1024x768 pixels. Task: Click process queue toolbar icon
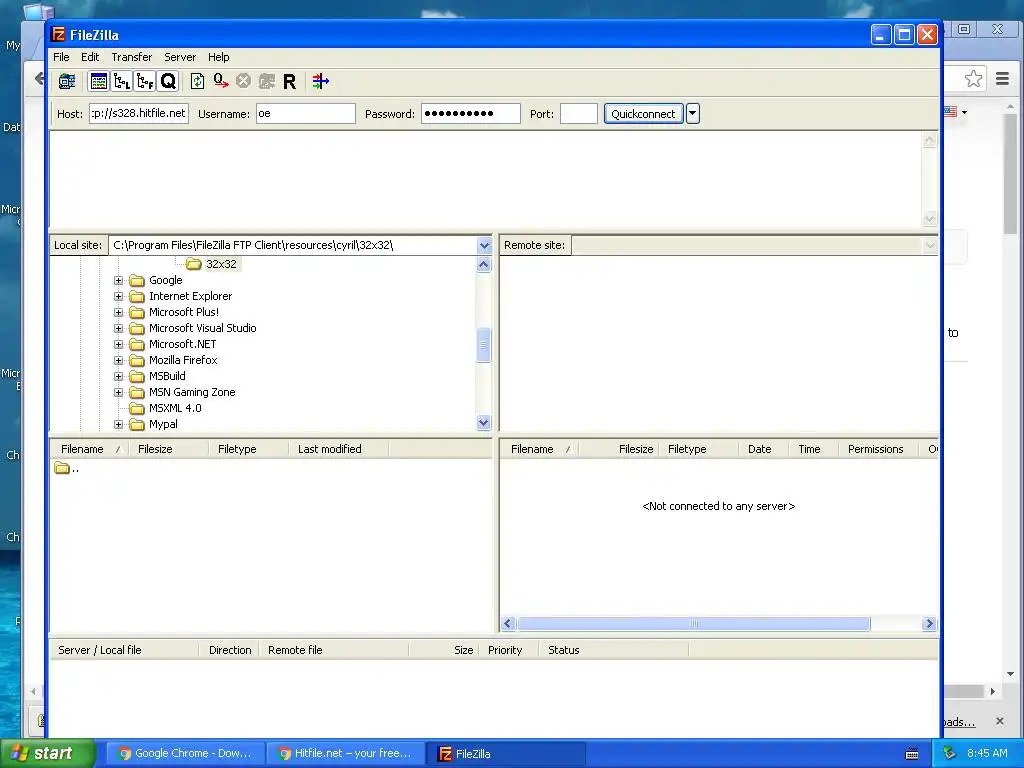(x=221, y=81)
